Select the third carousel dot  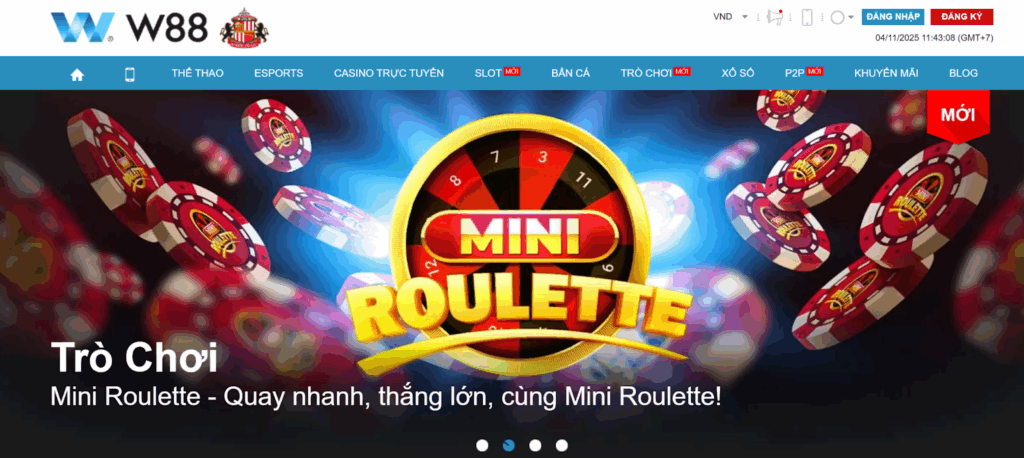[535, 446]
